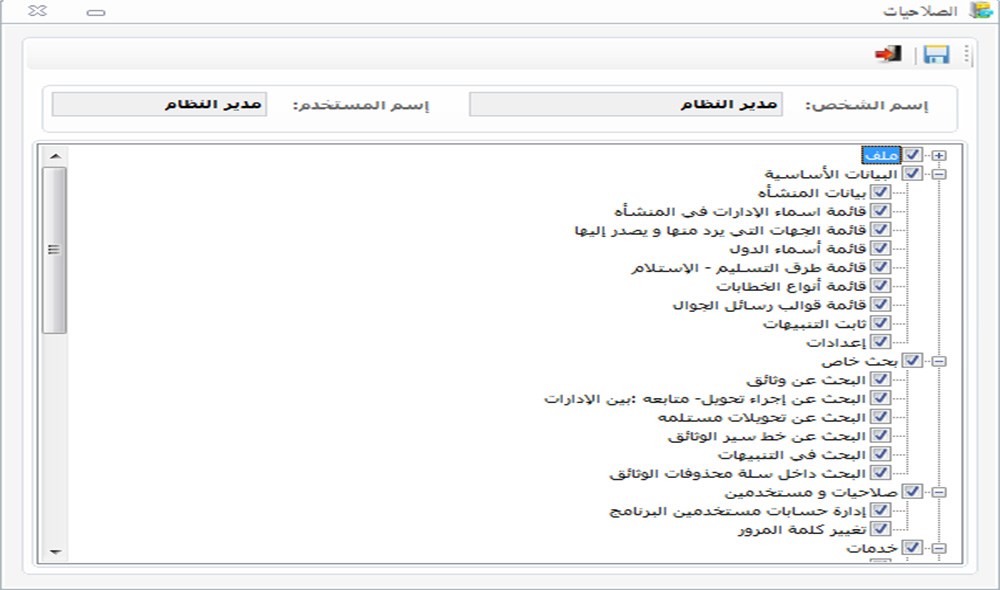
Task: Collapse the بحث خاص tree node
Action: [938, 361]
